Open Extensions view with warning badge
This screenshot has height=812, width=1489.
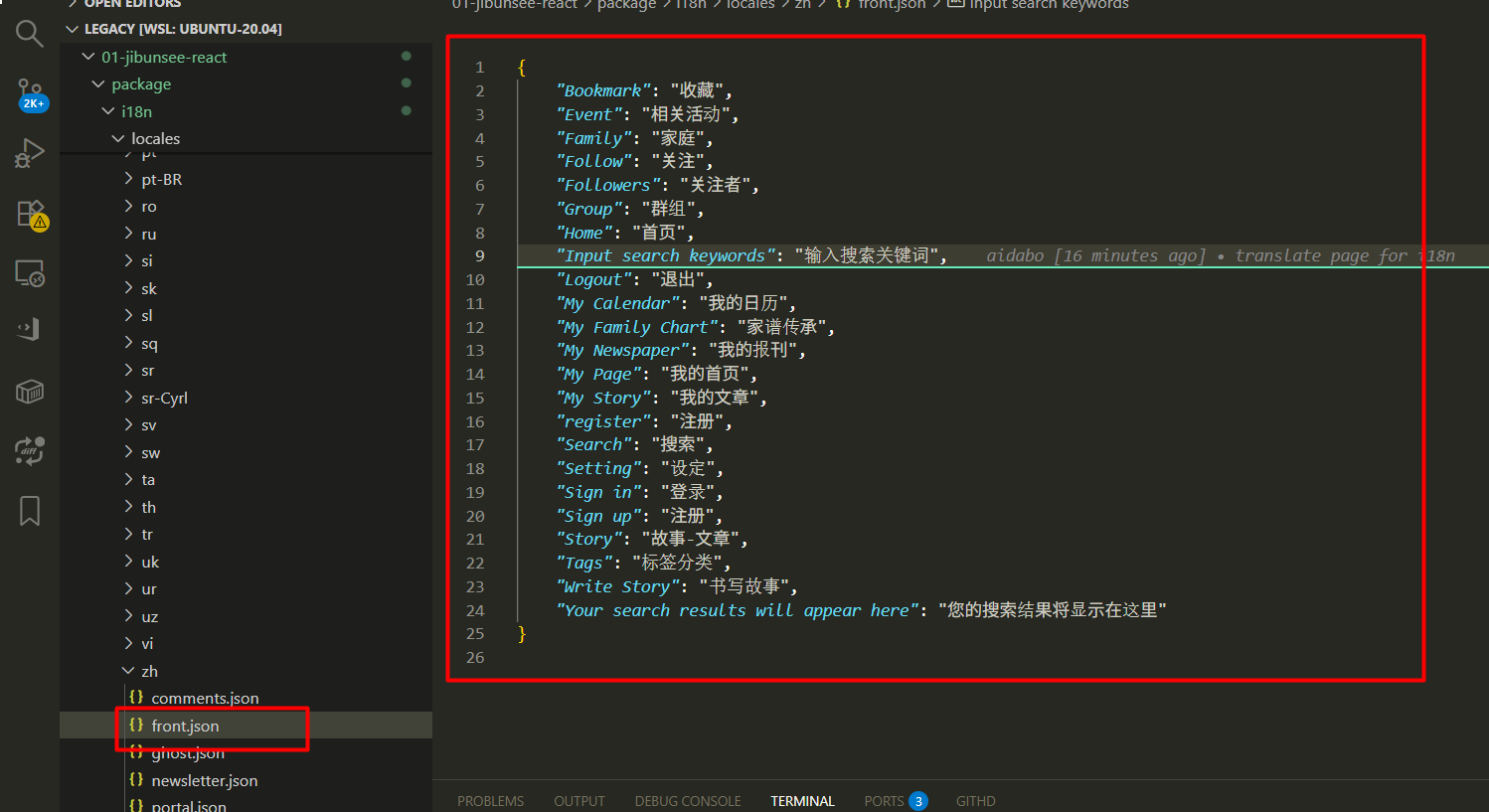click(x=30, y=214)
